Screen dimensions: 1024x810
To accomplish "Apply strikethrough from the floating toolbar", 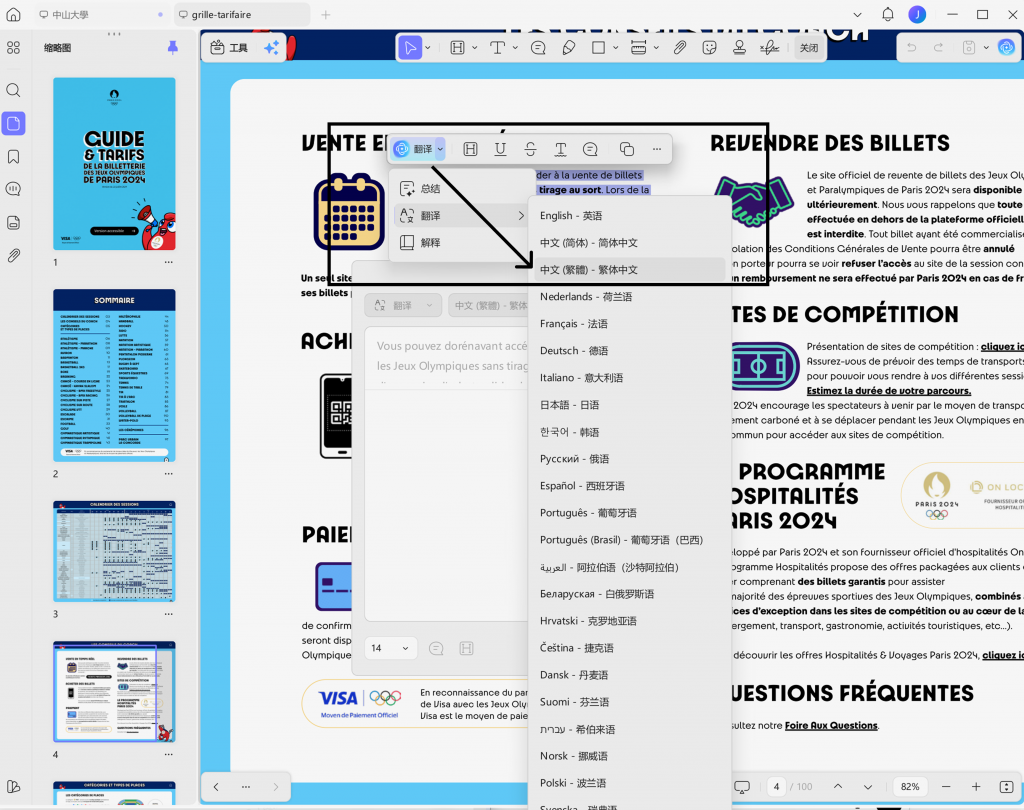I will [530, 149].
